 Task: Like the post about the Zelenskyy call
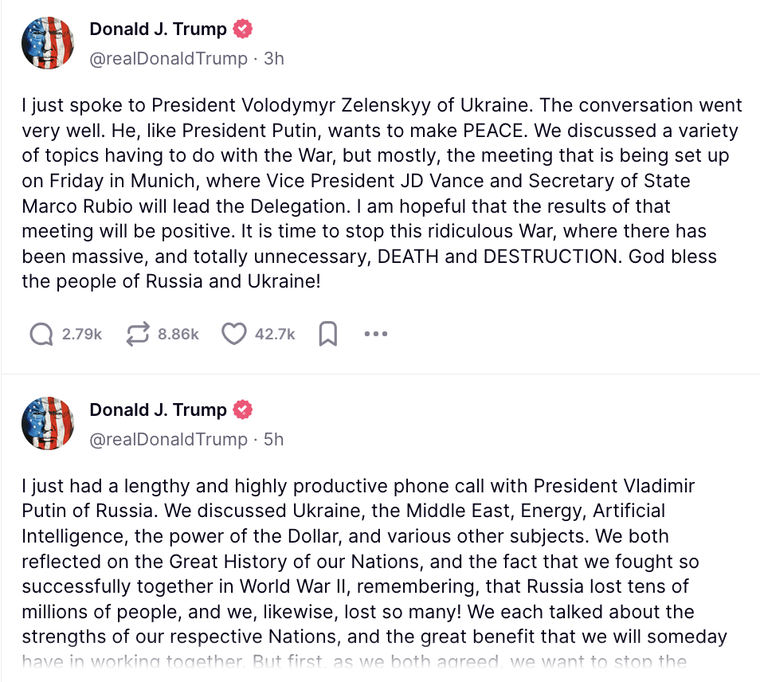point(233,334)
